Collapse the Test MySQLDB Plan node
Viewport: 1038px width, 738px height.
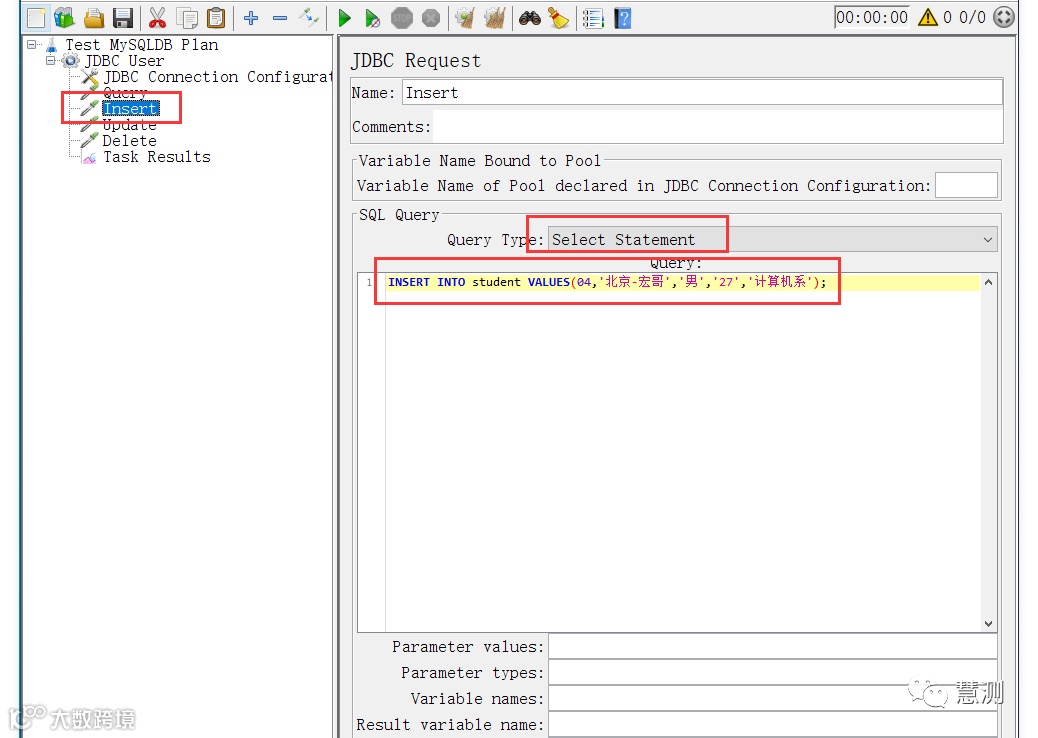(31, 45)
